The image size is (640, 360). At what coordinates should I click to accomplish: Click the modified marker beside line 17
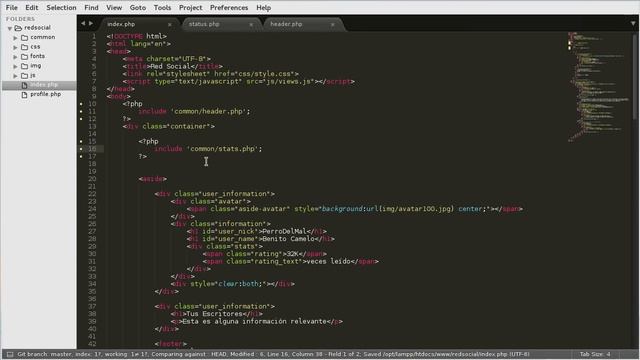click(x=81, y=156)
